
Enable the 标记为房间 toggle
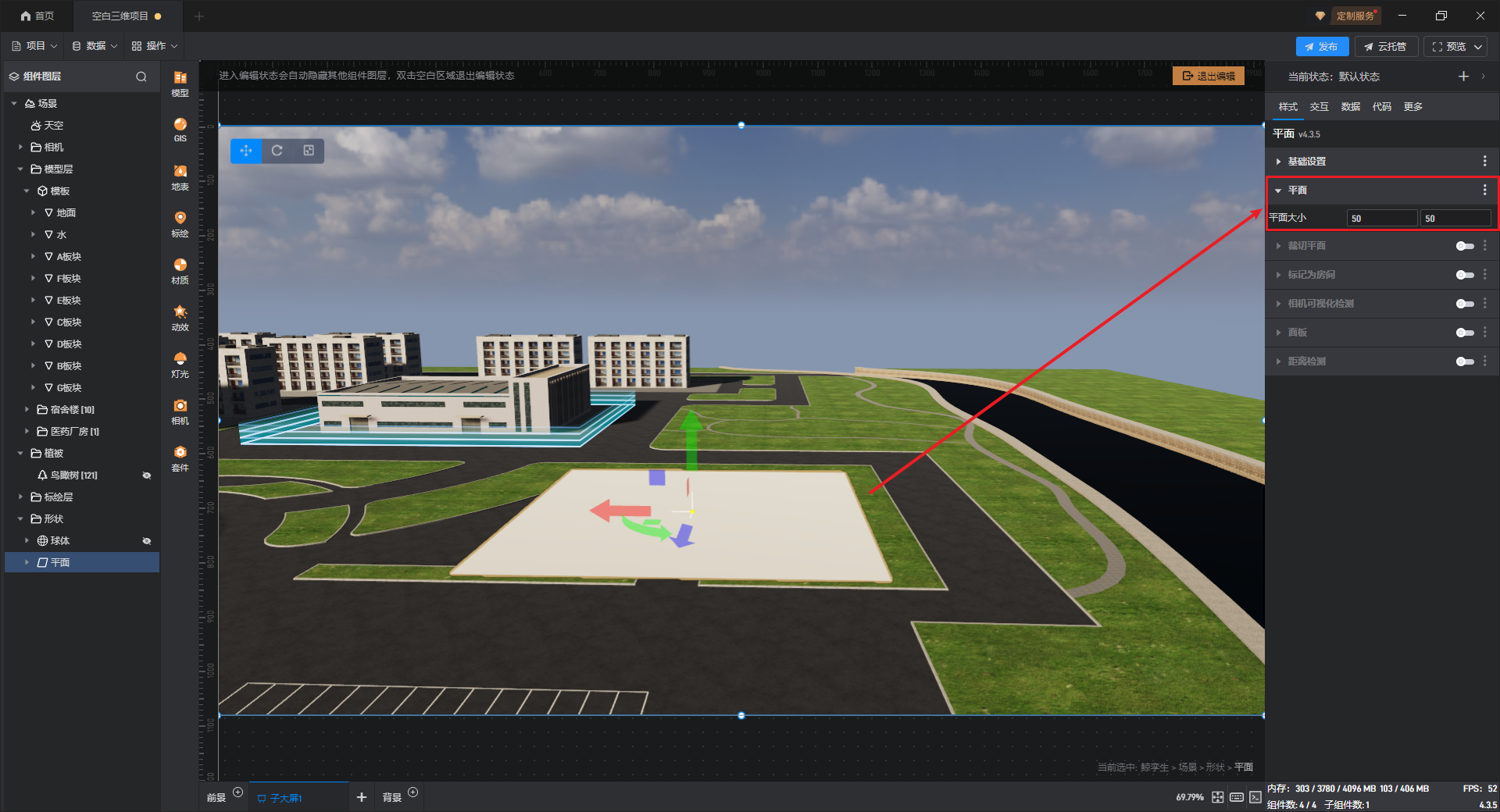click(x=1465, y=275)
